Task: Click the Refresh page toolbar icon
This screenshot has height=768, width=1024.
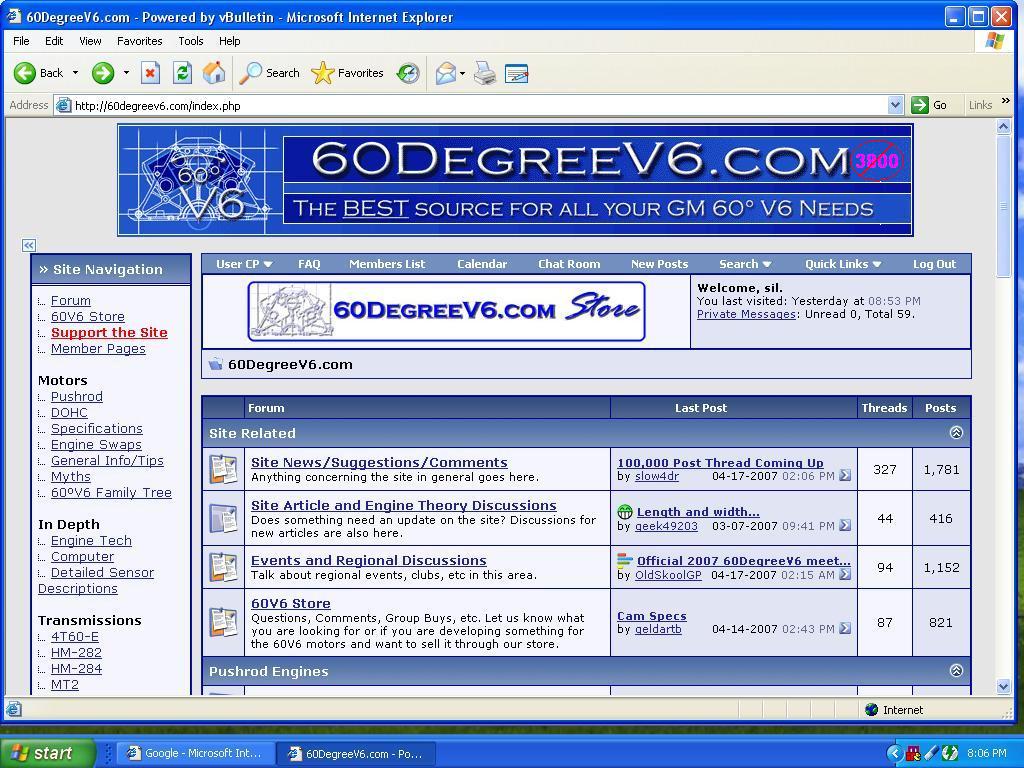Action: click(x=182, y=73)
